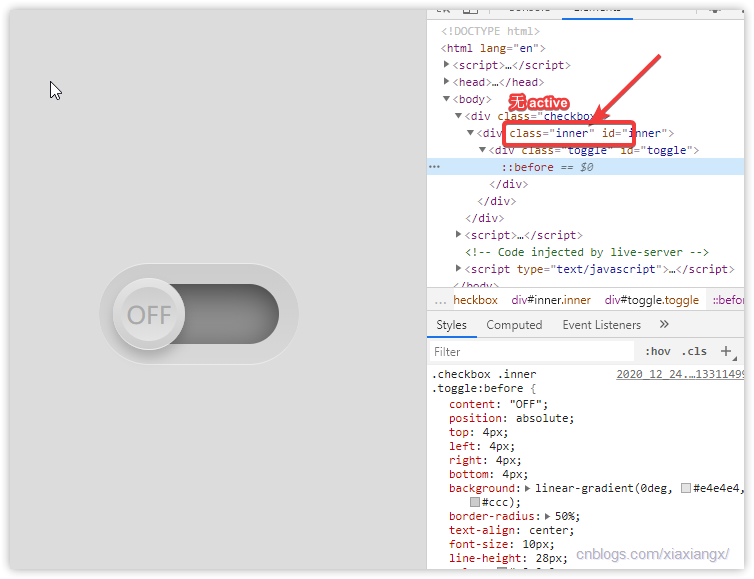Screen dimensions: 754x579
Task: Open the #e4e4e4 color swatch picker
Action: pos(686,488)
